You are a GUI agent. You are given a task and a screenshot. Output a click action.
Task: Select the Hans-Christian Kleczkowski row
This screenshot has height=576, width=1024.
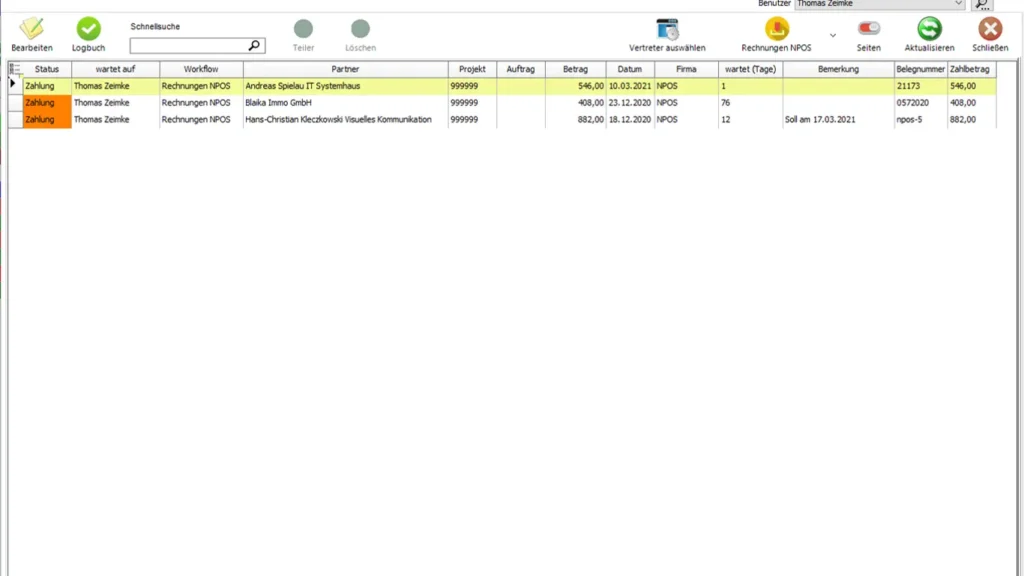[345, 120]
